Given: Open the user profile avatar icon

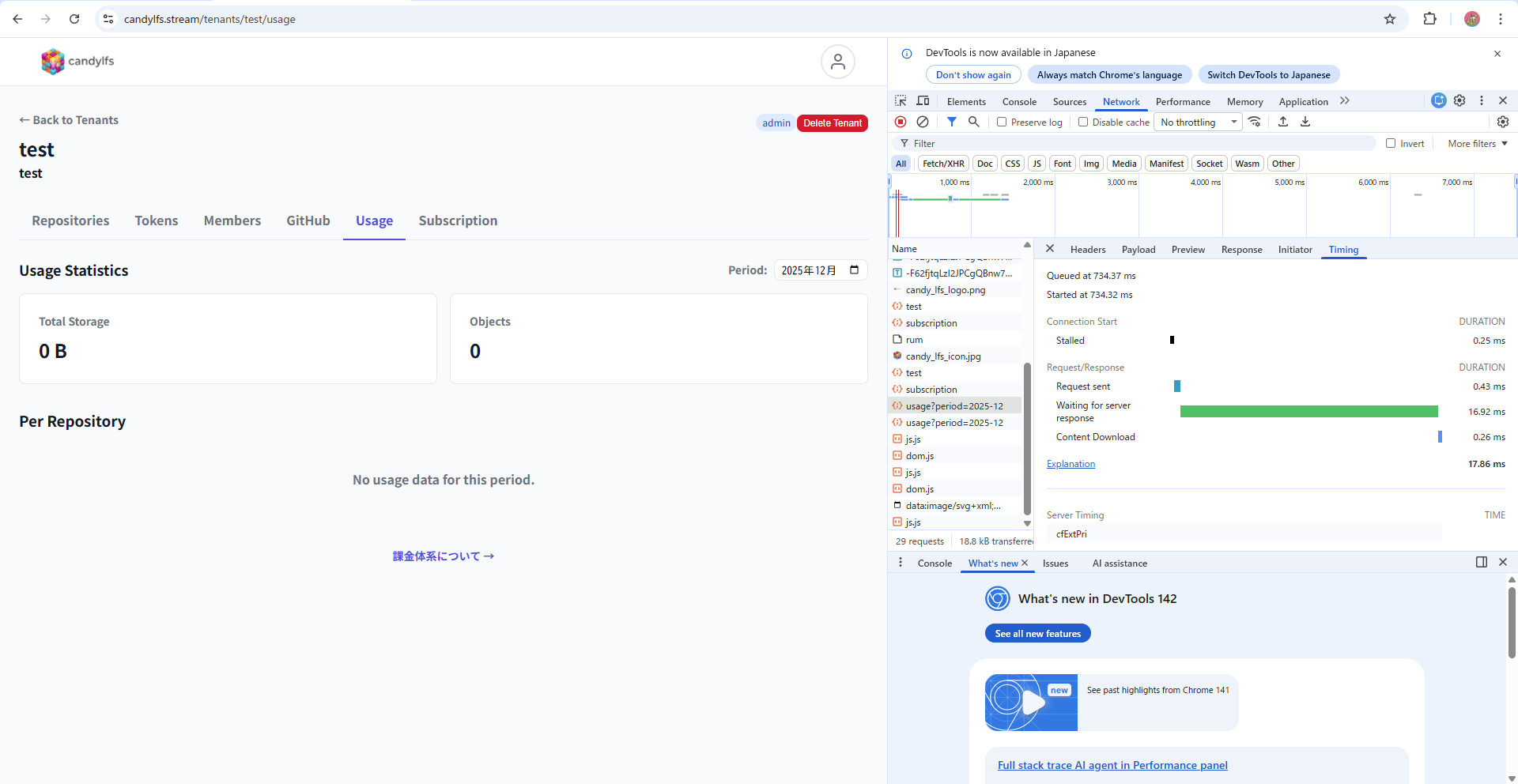Looking at the screenshot, I should [837, 62].
